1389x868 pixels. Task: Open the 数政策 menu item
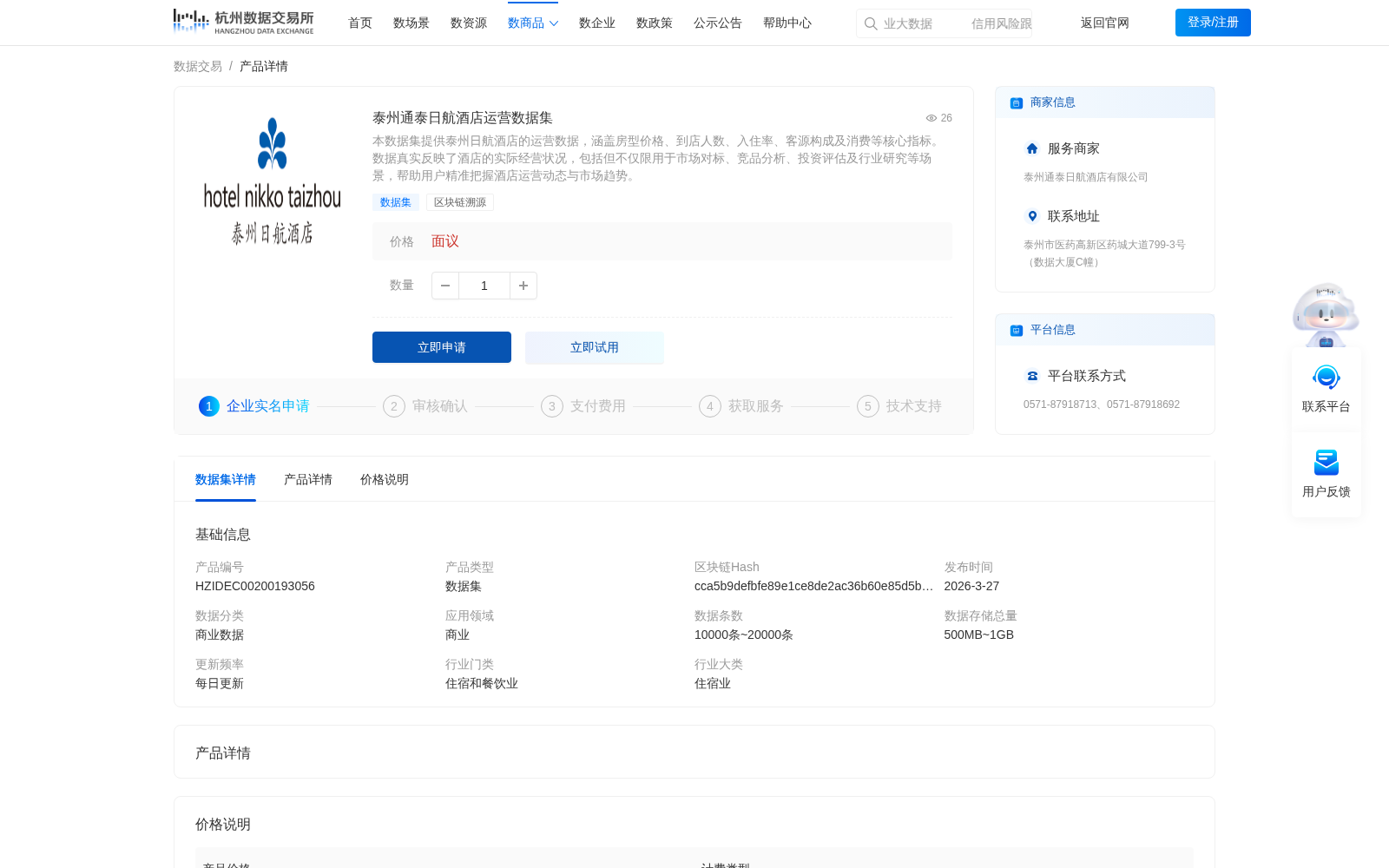(x=655, y=23)
